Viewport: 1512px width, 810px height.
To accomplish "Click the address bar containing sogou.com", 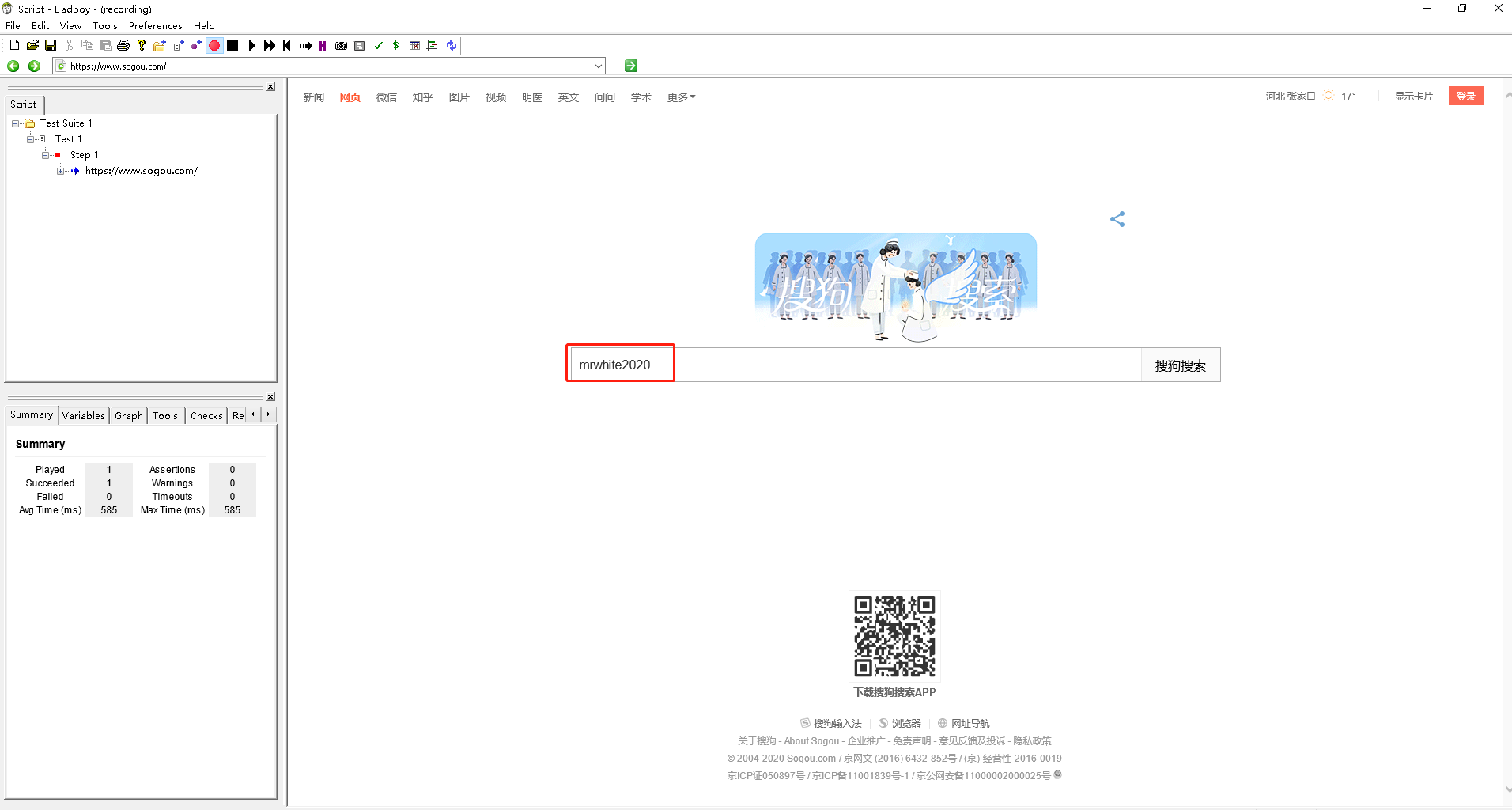I will click(x=328, y=66).
